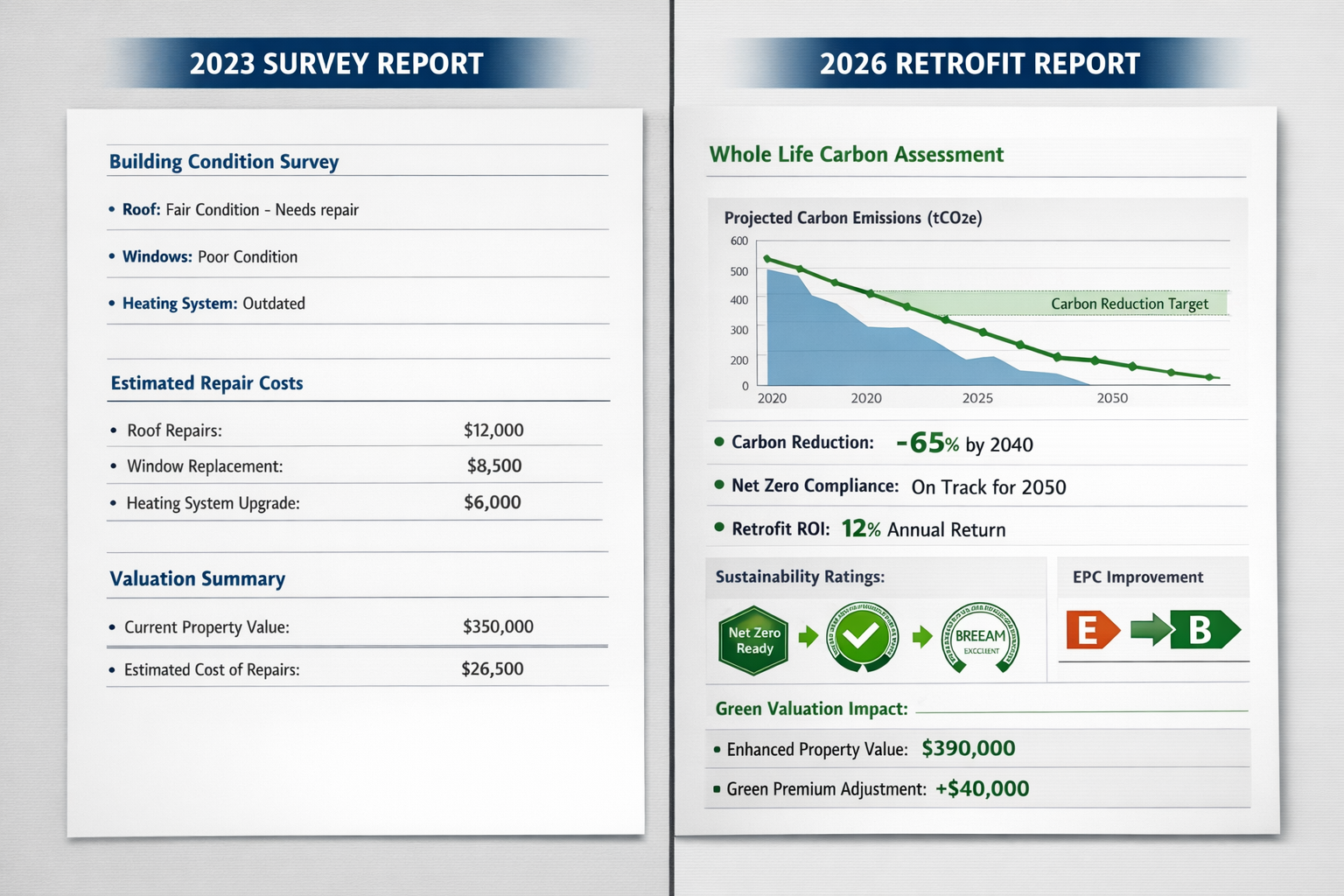
Task: Click the green checkmark verification icon
Action: coord(861,638)
